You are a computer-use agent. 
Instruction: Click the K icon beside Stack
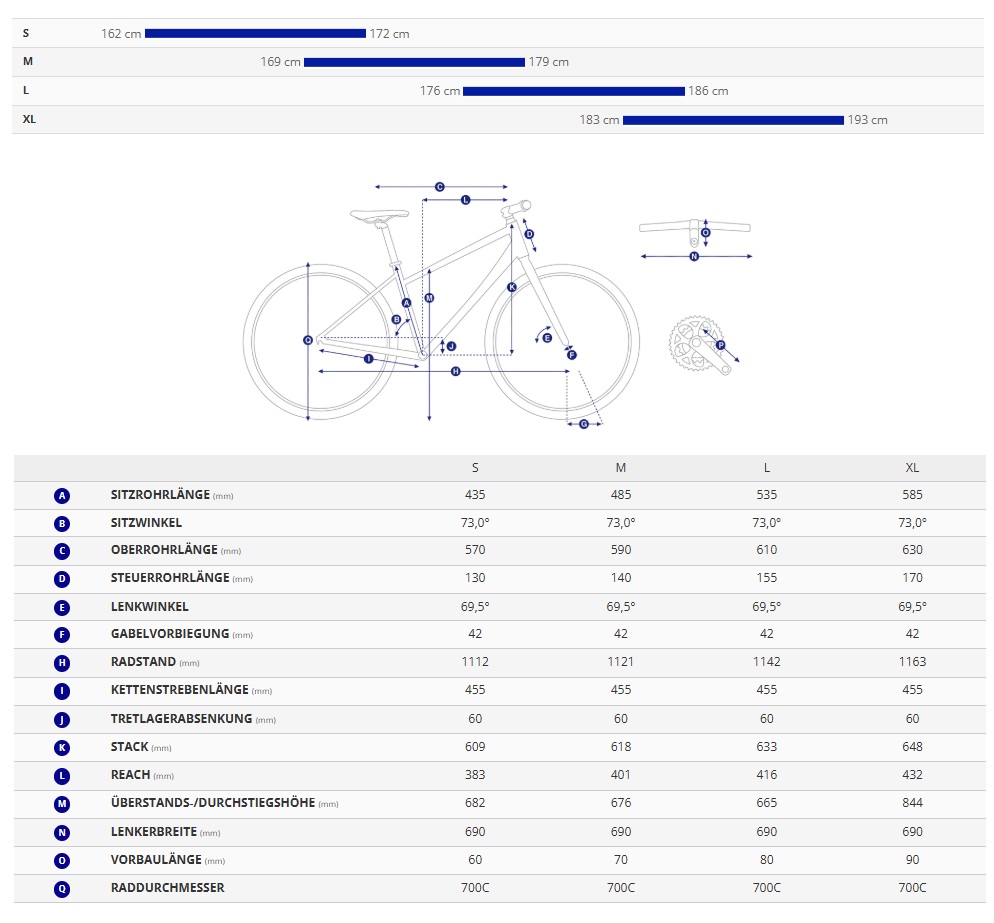pyautogui.click(x=62, y=747)
